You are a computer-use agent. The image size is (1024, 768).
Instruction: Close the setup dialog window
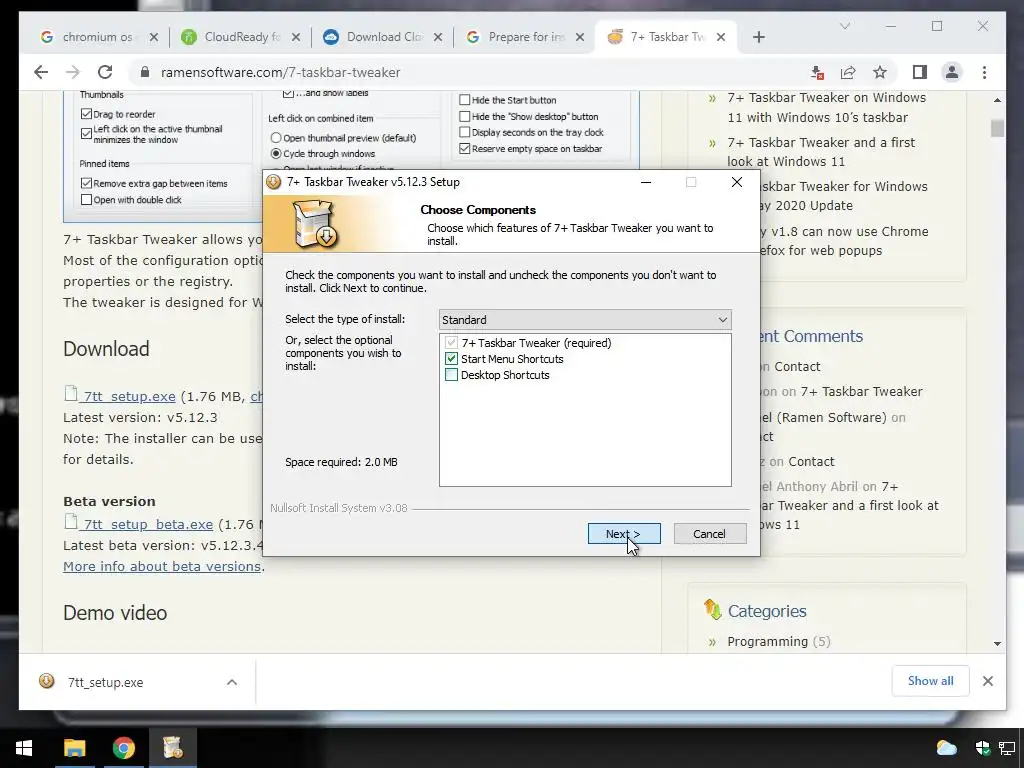pyautogui.click(x=737, y=182)
